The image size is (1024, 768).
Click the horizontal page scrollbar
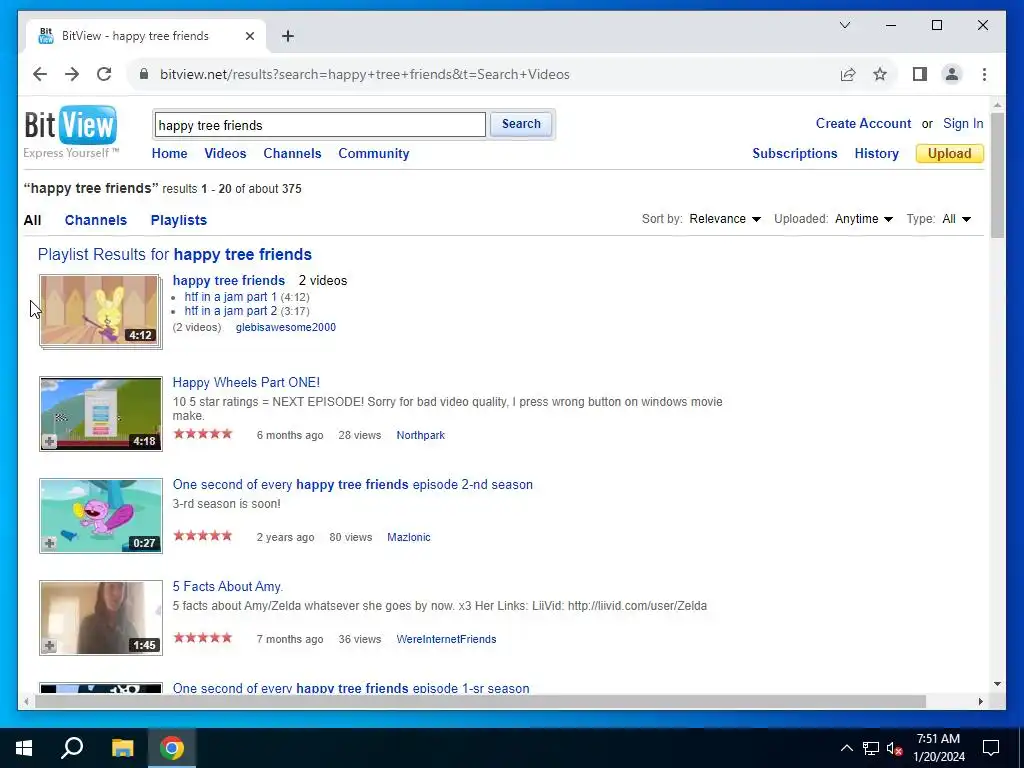pos(480,701)
